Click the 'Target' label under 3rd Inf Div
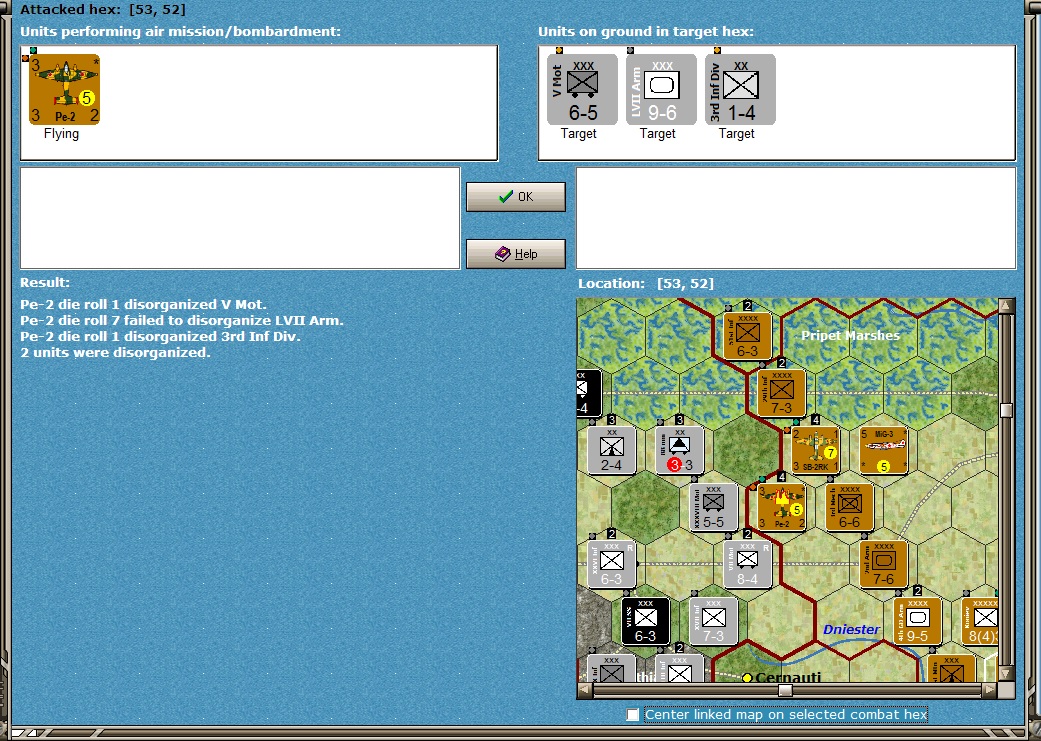Viewport: 1041px width, 741px height. coord(736,133)
